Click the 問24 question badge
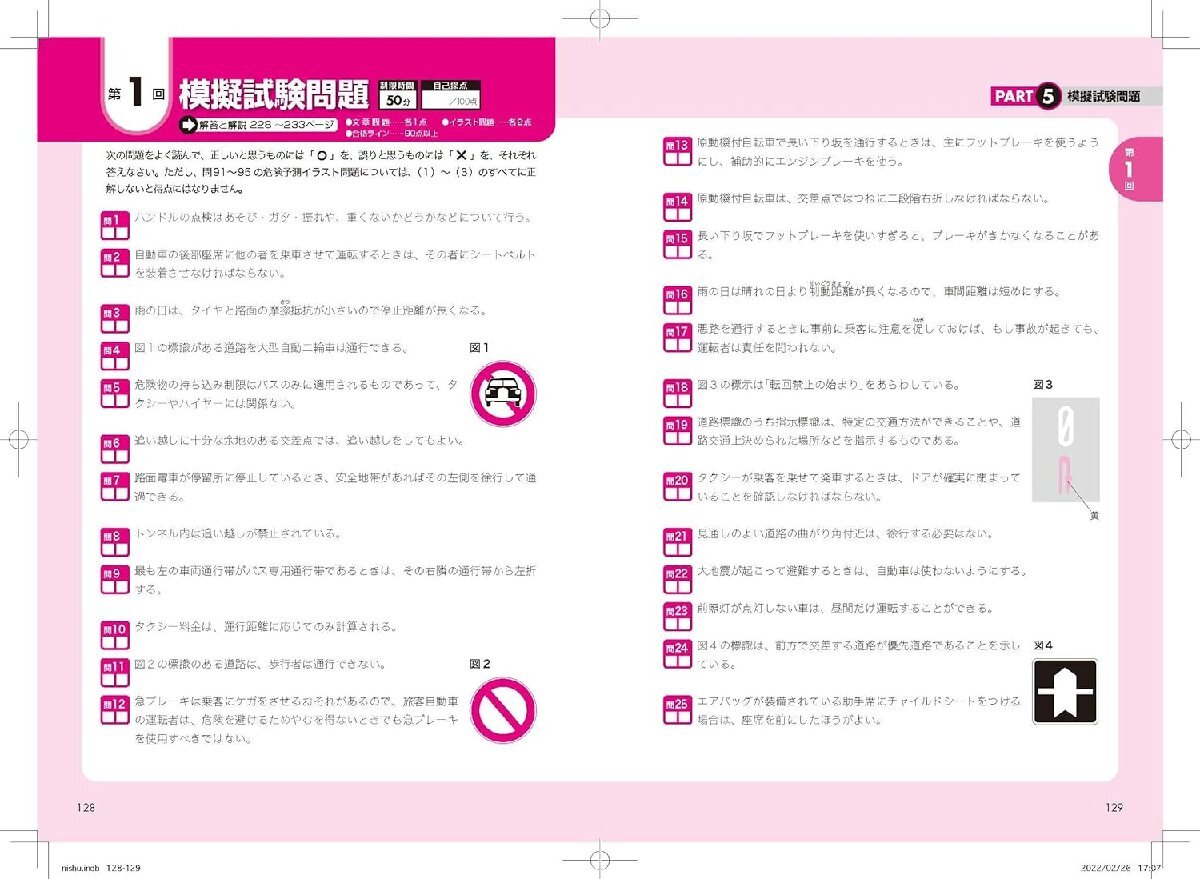1200x879 pixels. (x=678, y=653)
